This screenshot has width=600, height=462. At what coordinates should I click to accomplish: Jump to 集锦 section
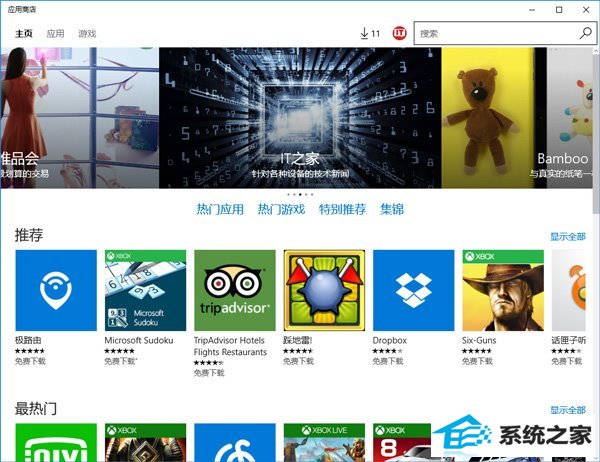pyautogui.click(x=392, y=209)
